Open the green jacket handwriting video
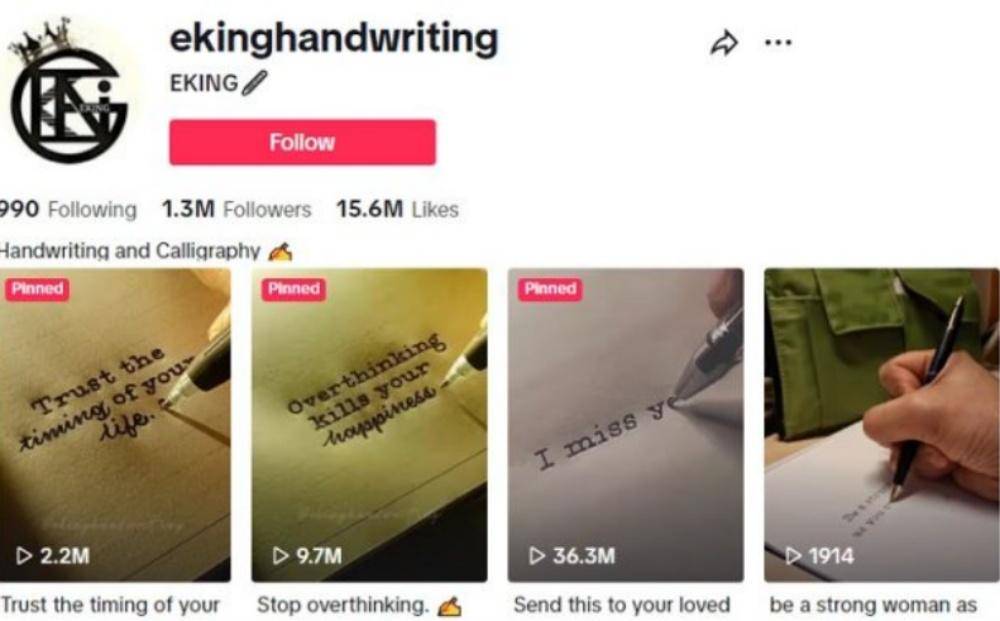 click(x=882, y=425)
